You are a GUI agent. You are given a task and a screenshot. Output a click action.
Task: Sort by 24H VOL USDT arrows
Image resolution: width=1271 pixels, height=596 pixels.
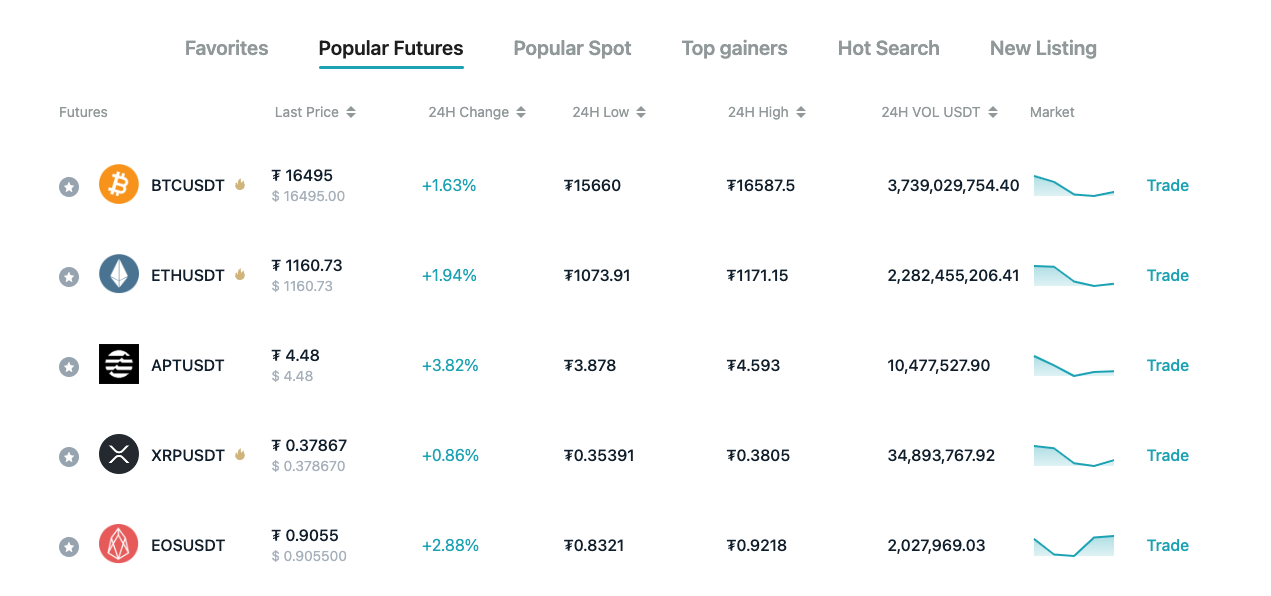pyautogui.click(x=993, y=113)
